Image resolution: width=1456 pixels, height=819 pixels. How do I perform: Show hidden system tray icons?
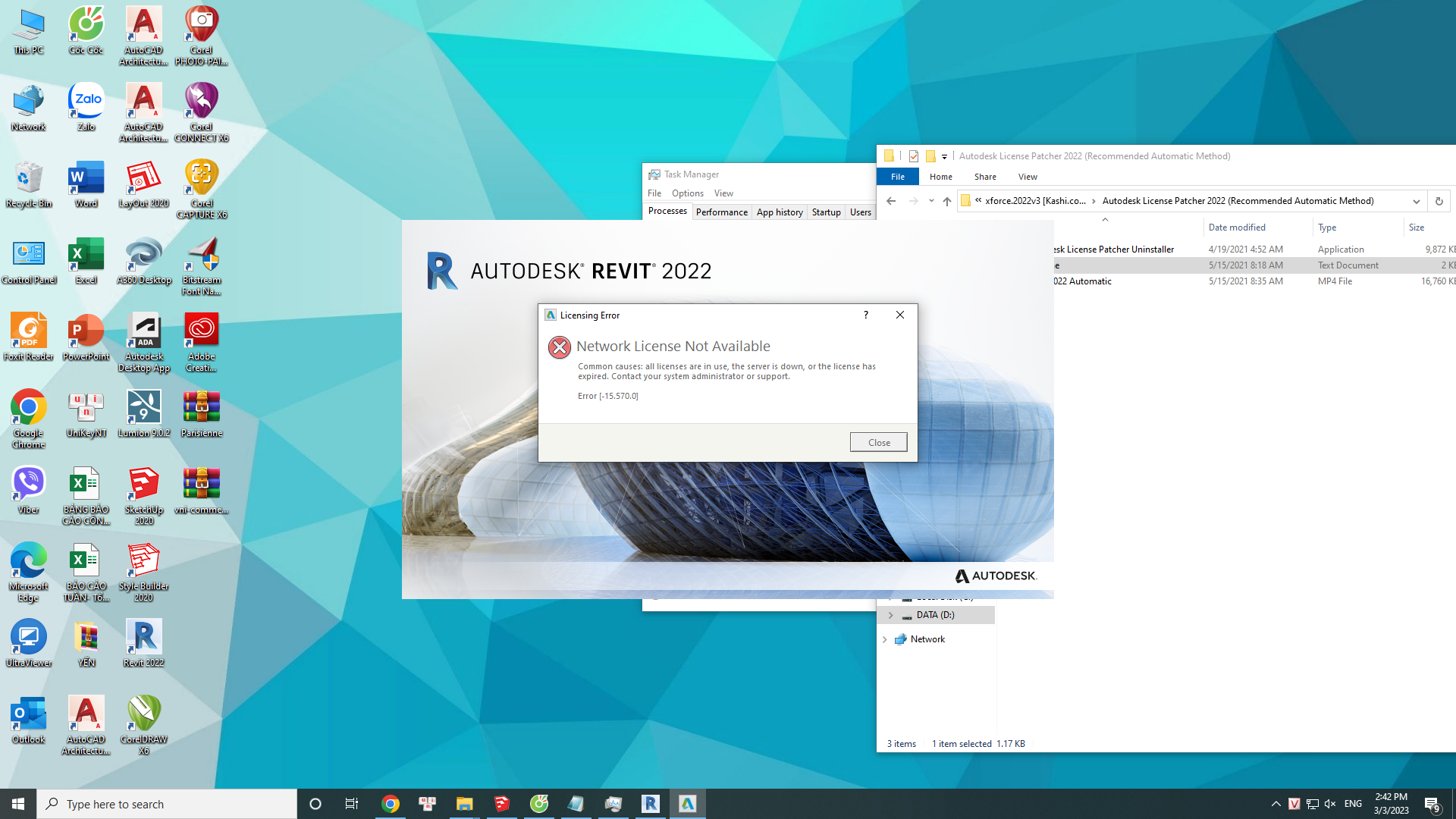pos(1276,804)
